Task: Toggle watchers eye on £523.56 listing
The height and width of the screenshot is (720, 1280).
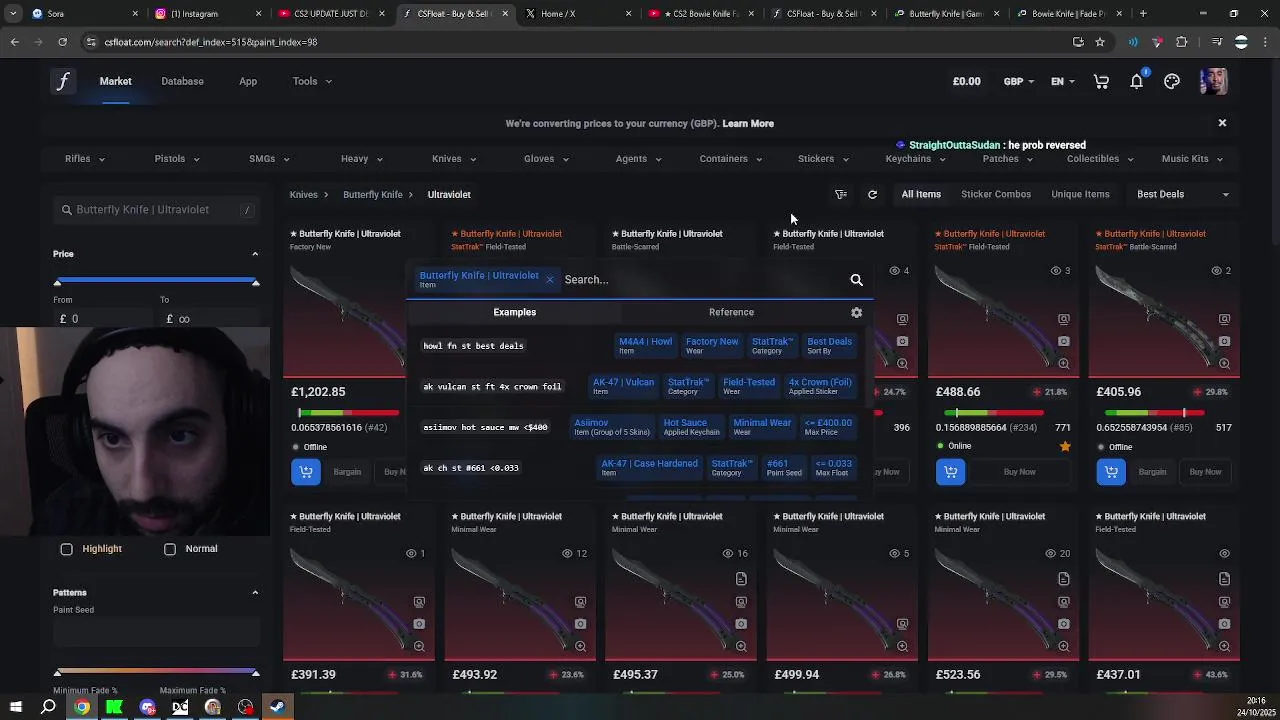Action: 1049,554
